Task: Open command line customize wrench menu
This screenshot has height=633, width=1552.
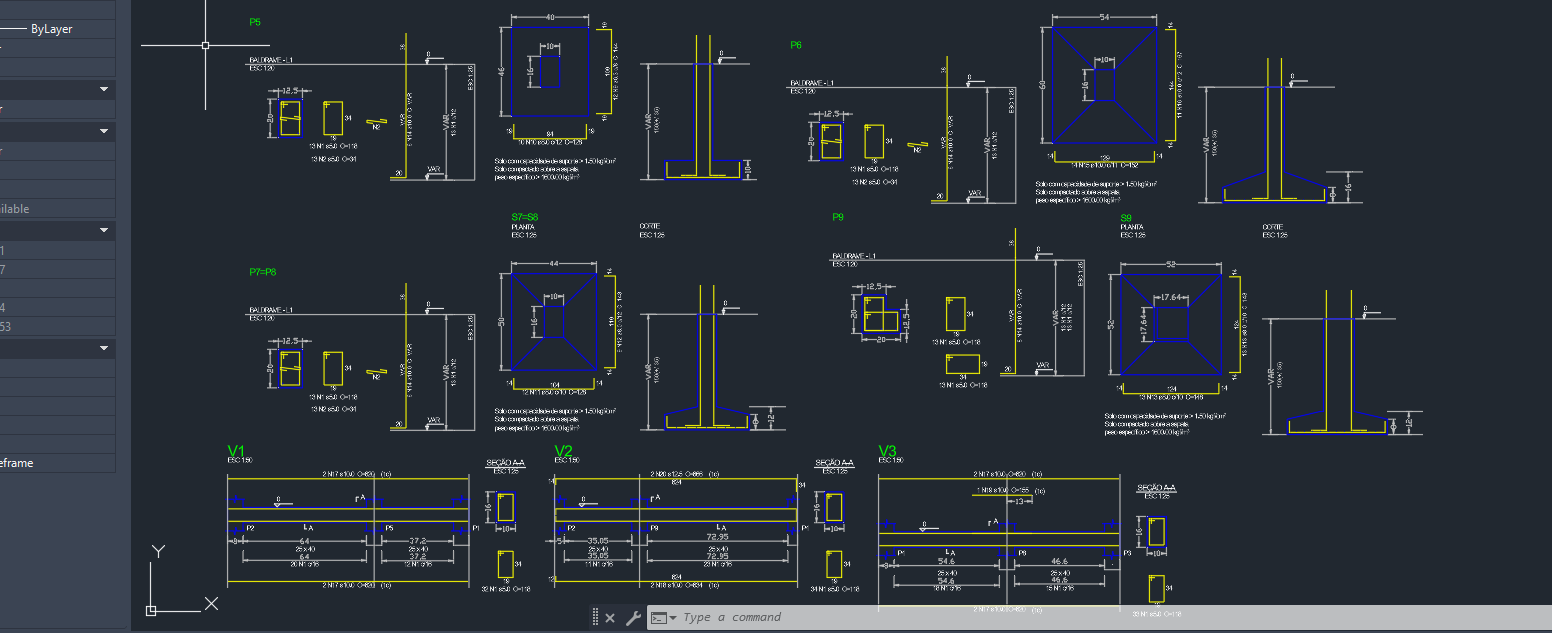Action: click(632, 618)
